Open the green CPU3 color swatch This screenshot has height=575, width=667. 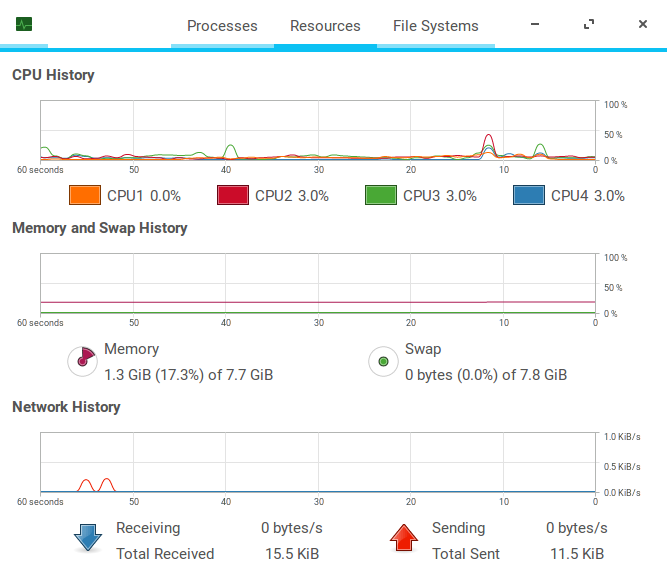[381, 196]
